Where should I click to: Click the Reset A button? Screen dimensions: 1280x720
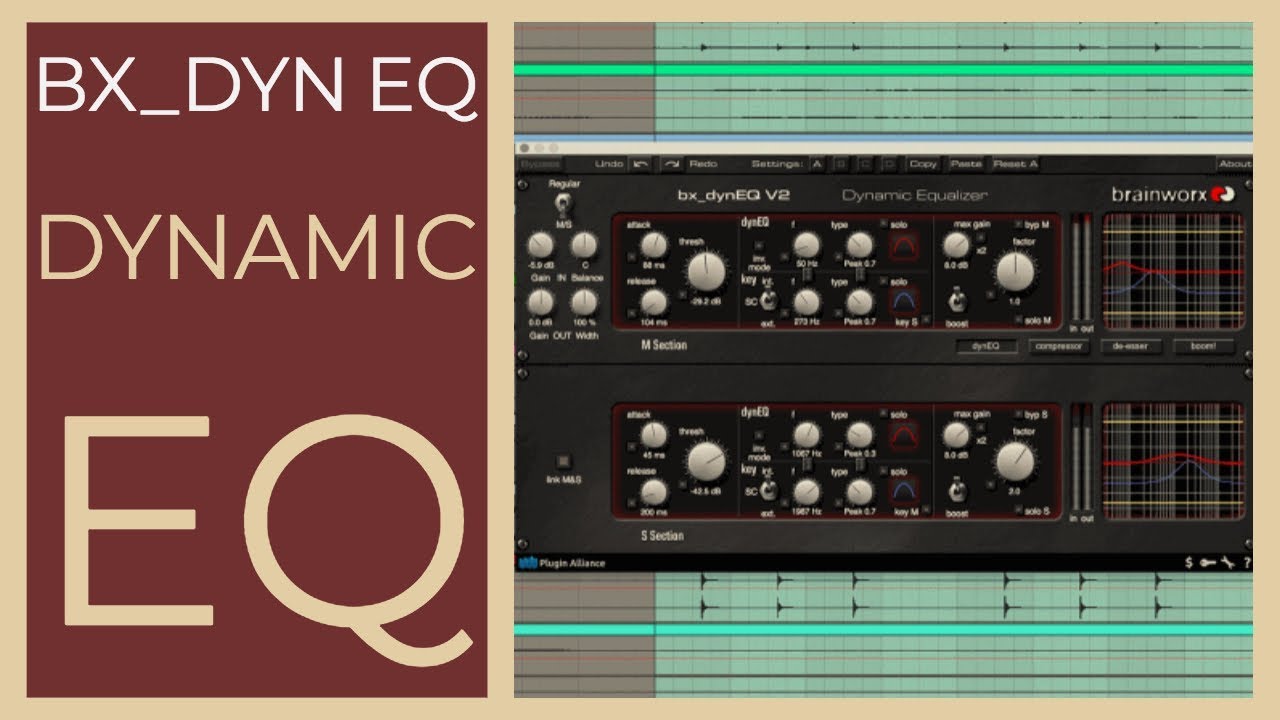(x=1015, y=164)
